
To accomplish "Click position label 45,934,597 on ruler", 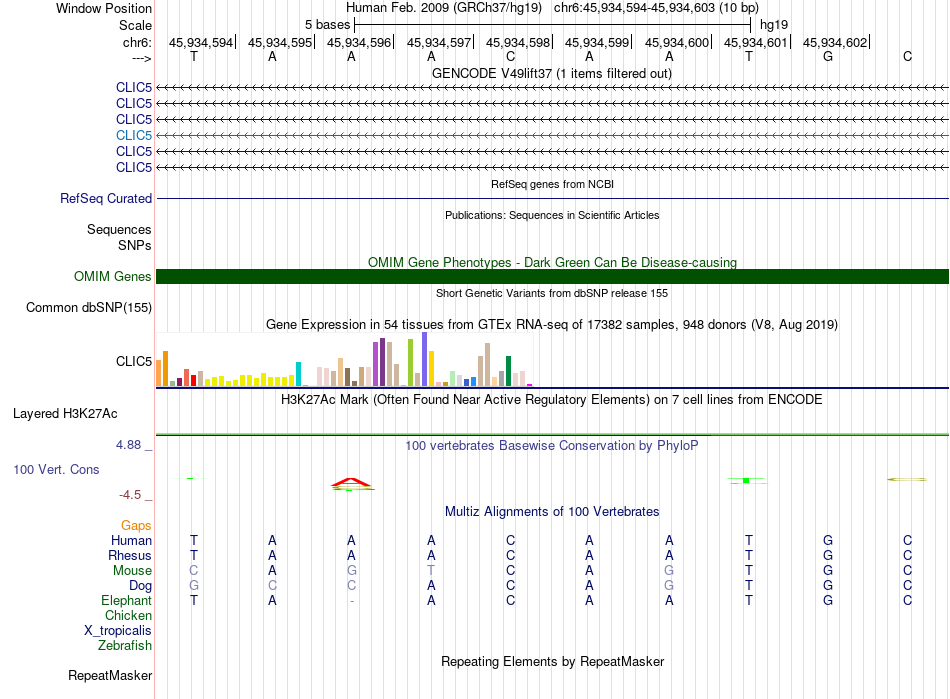I will (x=439, y=42).
